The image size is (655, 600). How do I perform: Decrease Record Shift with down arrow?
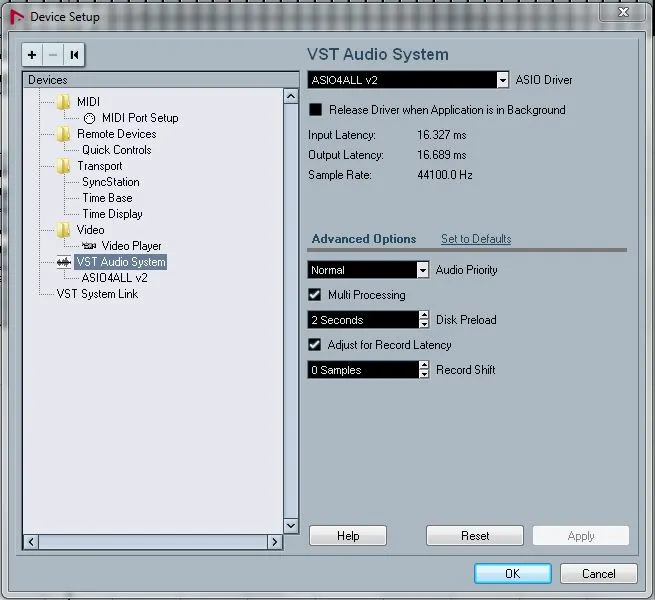pos(424,374)
